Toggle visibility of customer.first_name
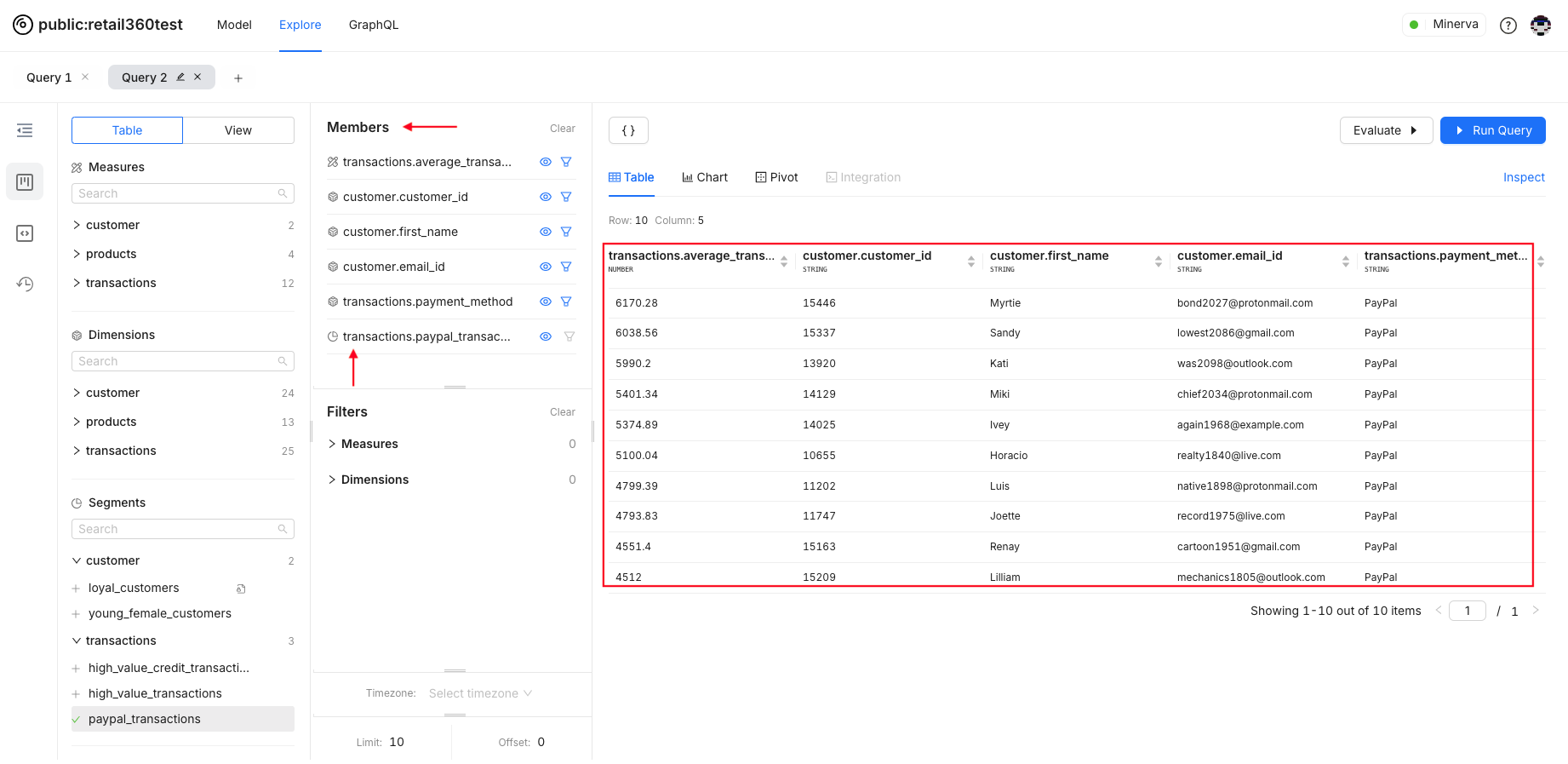1568x764 pixels. click(546, 232)
